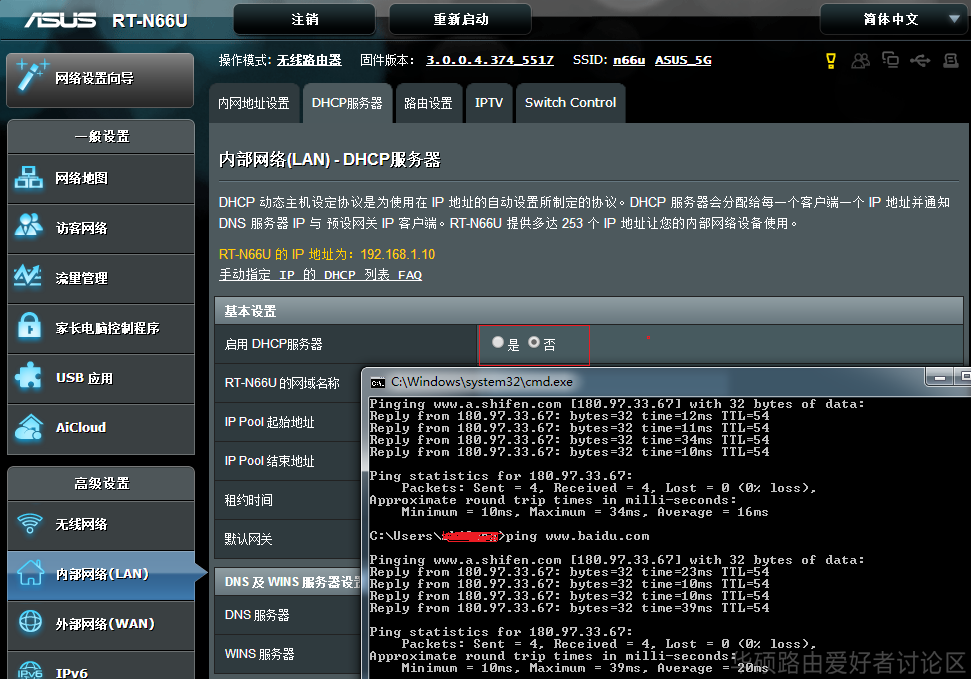This screenshot has width=971, height=679.
Task: Click the 无线网络 wireless signal icon
Action: [30, 523]
